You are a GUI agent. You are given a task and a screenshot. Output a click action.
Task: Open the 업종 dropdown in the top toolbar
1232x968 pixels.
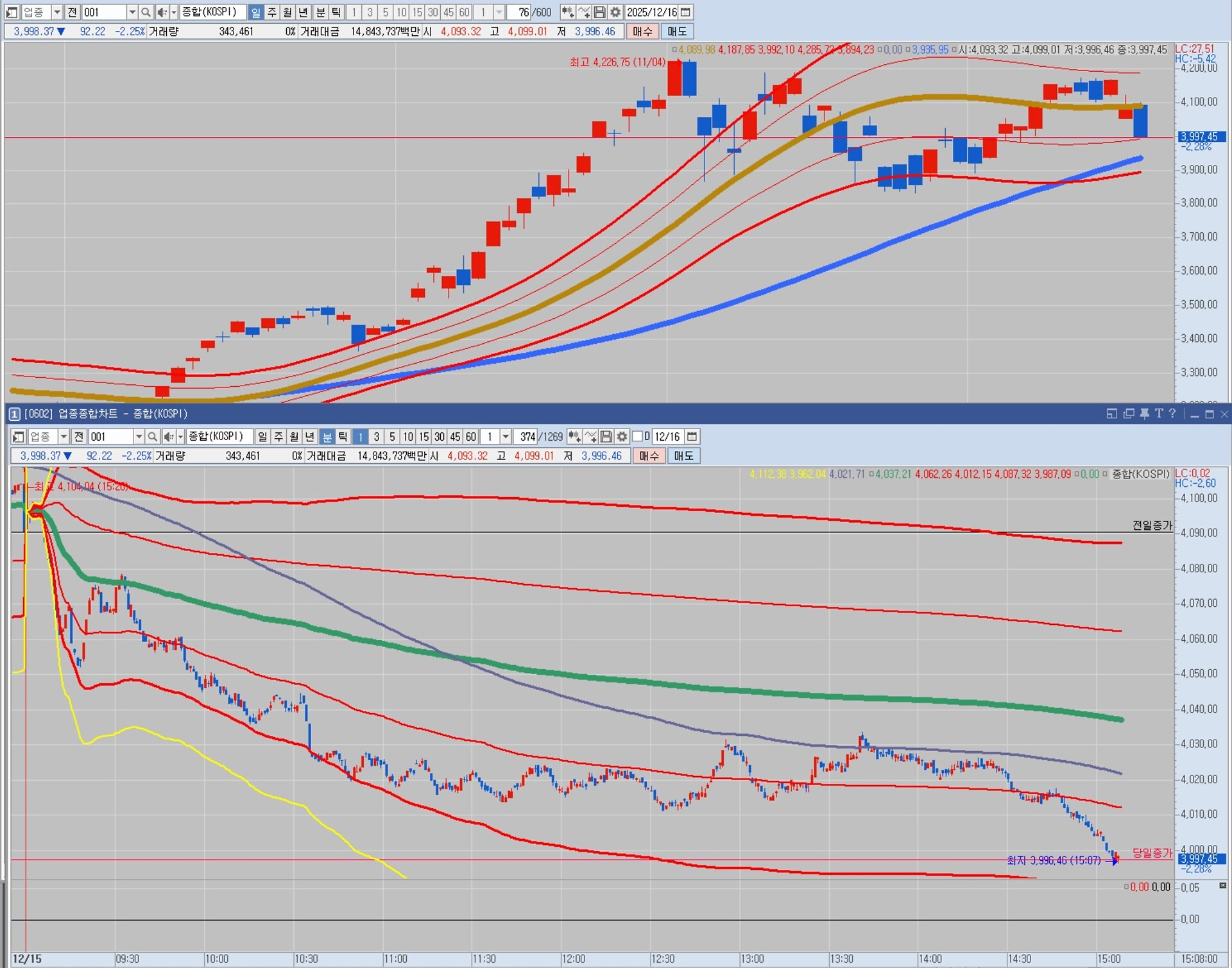coord(56,12)
